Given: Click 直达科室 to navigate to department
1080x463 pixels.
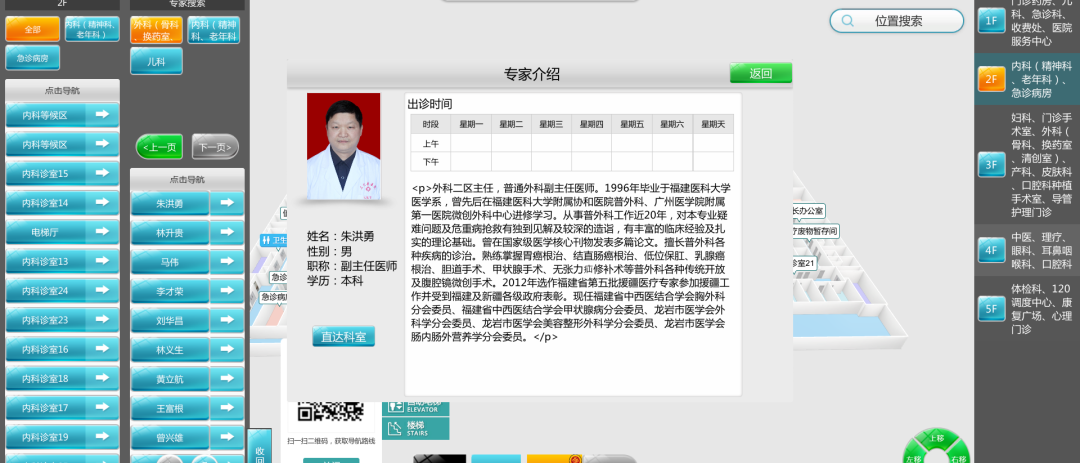Looking at the screenshot, I should 343,337.
